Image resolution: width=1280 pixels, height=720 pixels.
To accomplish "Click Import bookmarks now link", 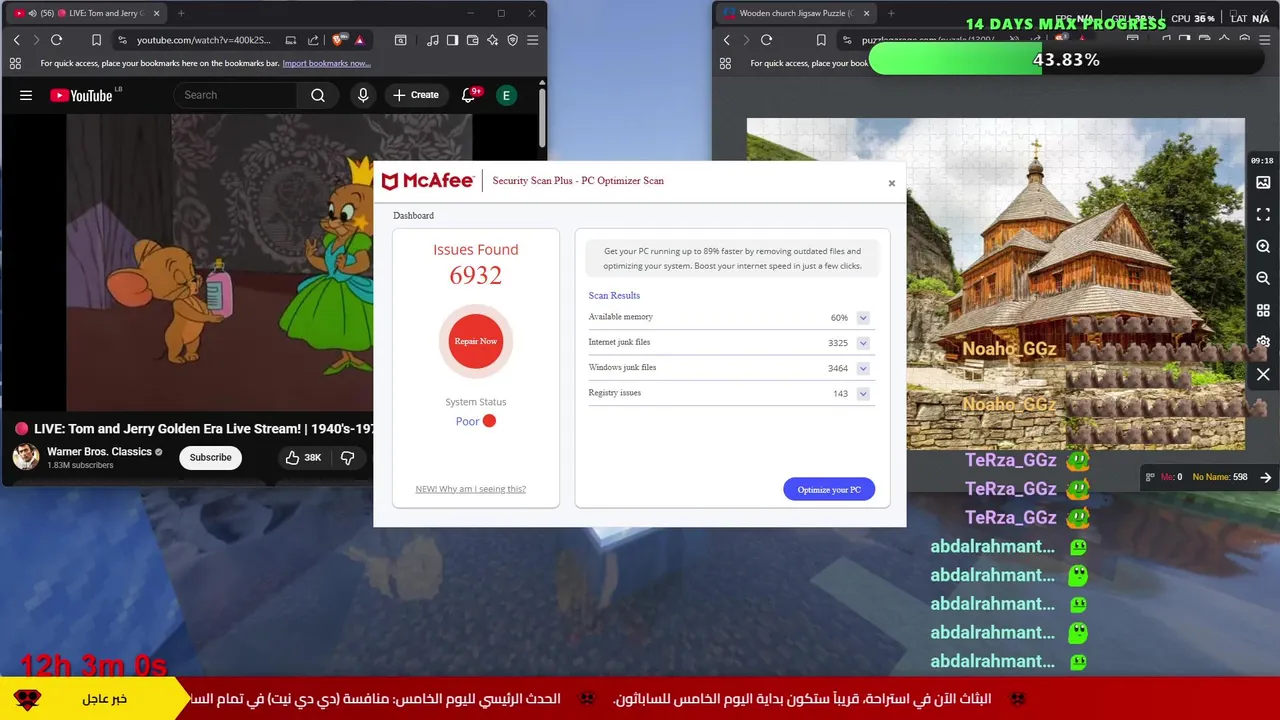I will click(x=326, y=63).
